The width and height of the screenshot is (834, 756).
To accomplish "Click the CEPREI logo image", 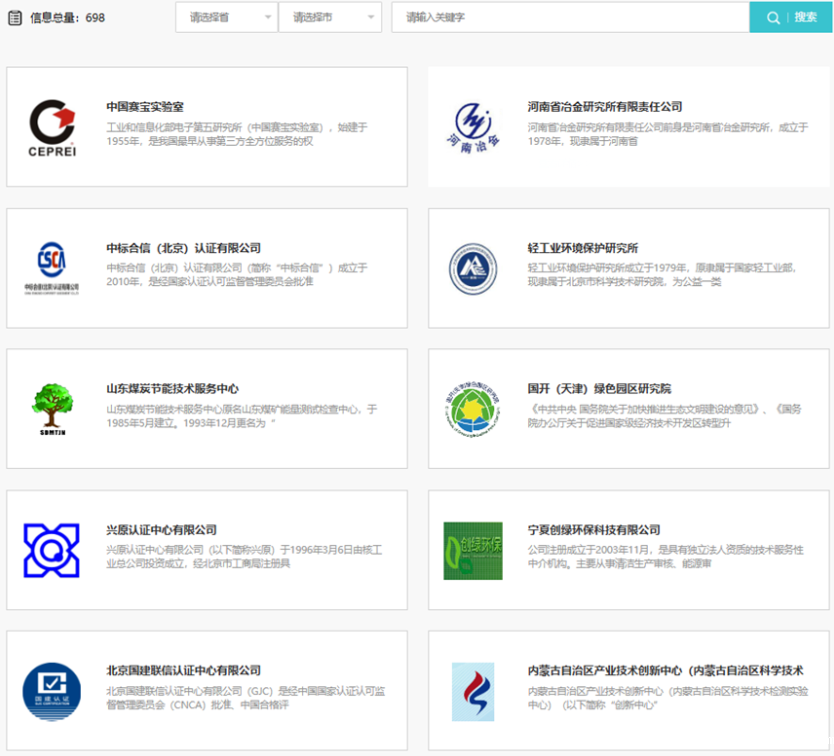I will coord(52,127).
